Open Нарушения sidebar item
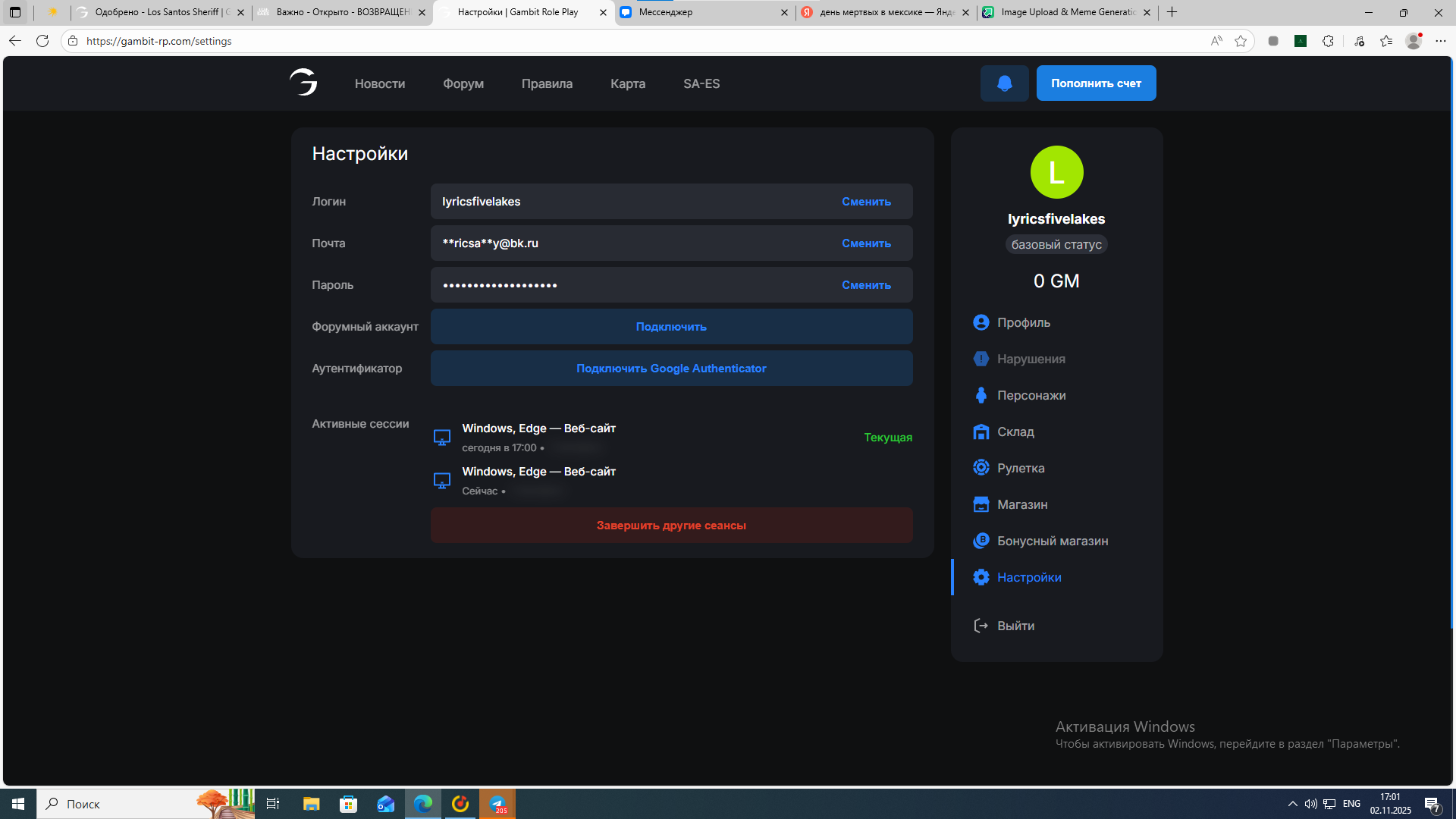1456x819 pixels. (1031, 359)
